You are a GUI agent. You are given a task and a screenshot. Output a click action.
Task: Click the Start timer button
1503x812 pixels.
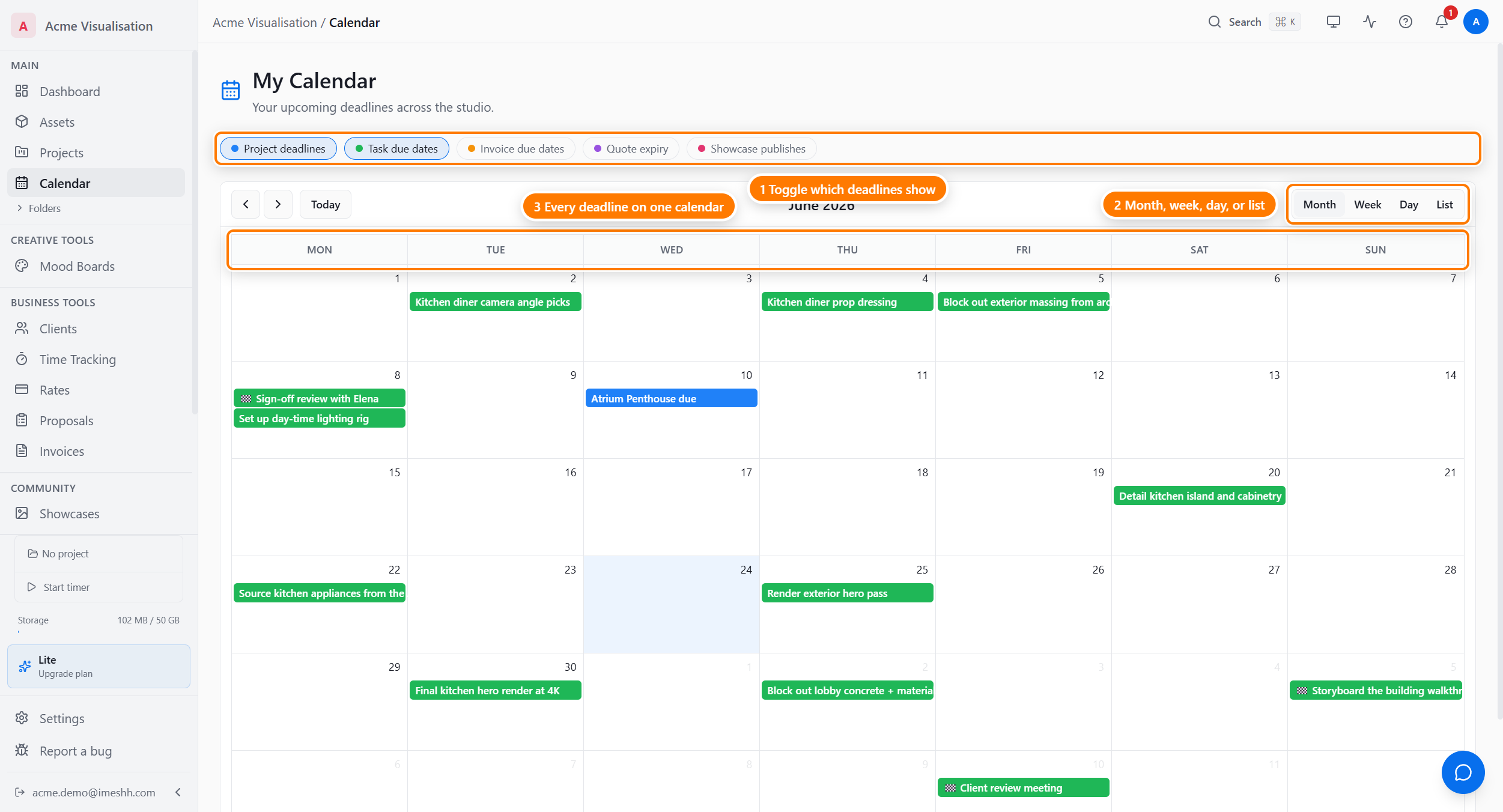(x=99, y=587)
